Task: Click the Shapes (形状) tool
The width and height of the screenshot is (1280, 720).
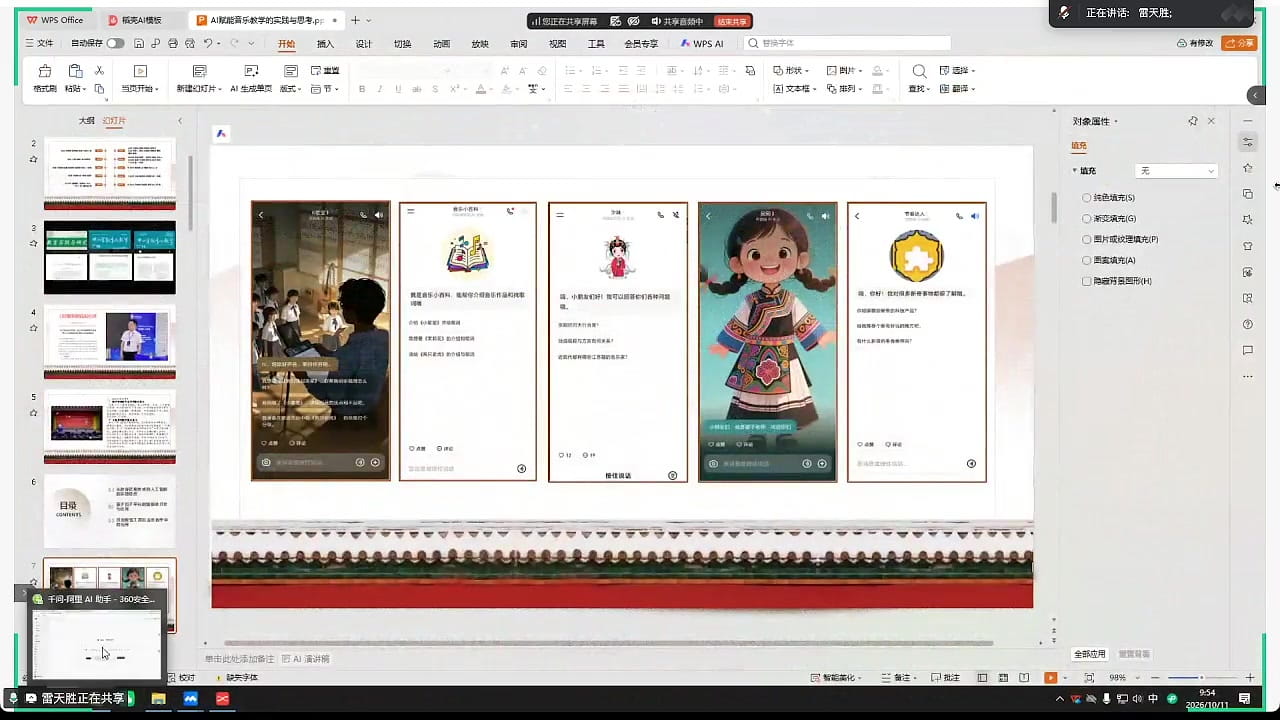Action: coord(791,71)
